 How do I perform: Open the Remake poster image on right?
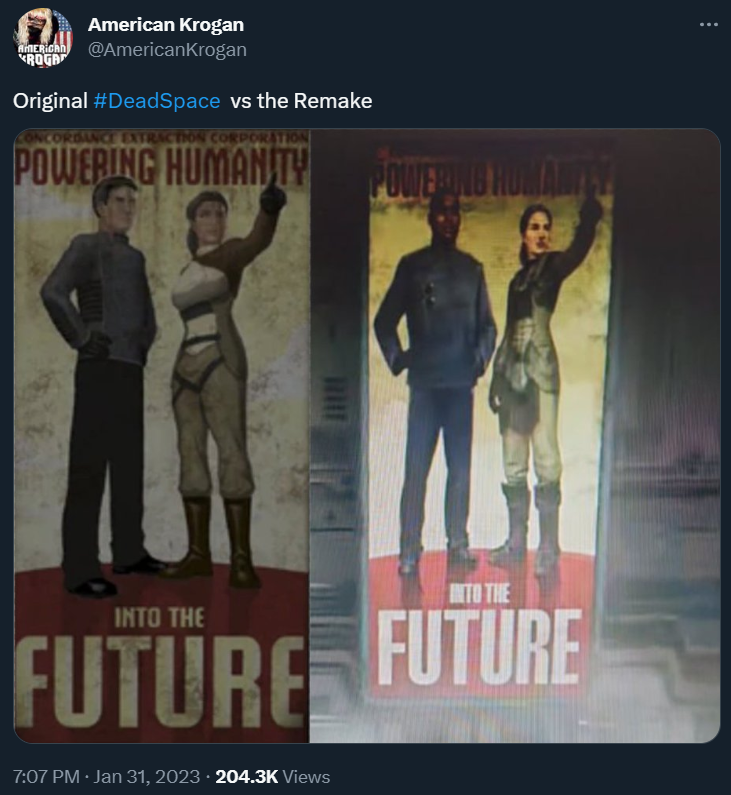(x=515, y=436)
